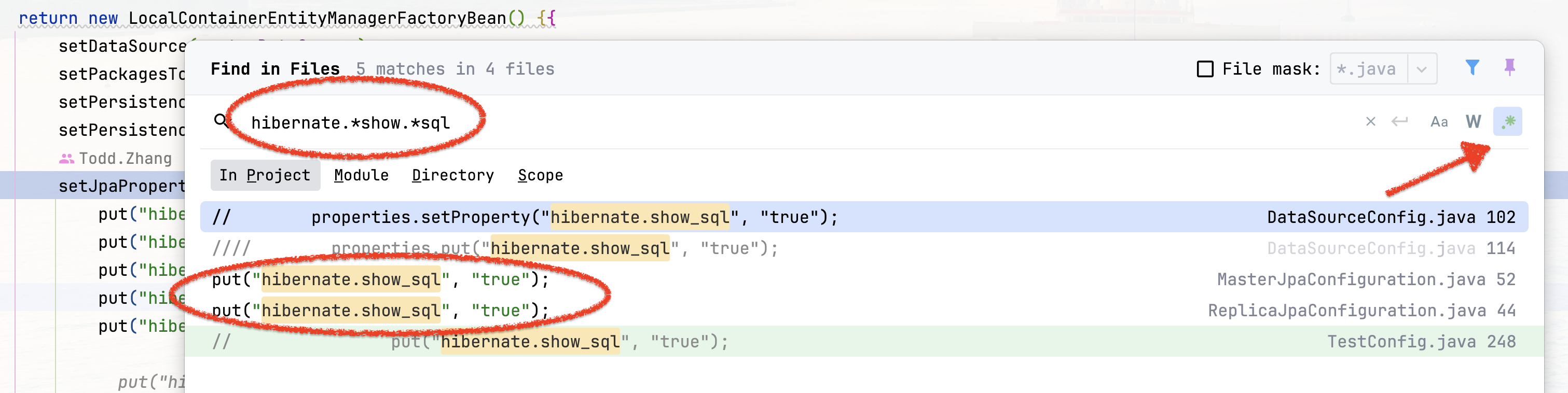This screenshot has height=393, width=1568.
Task: Click the *.java file mask field
Action: point(1368,69)
